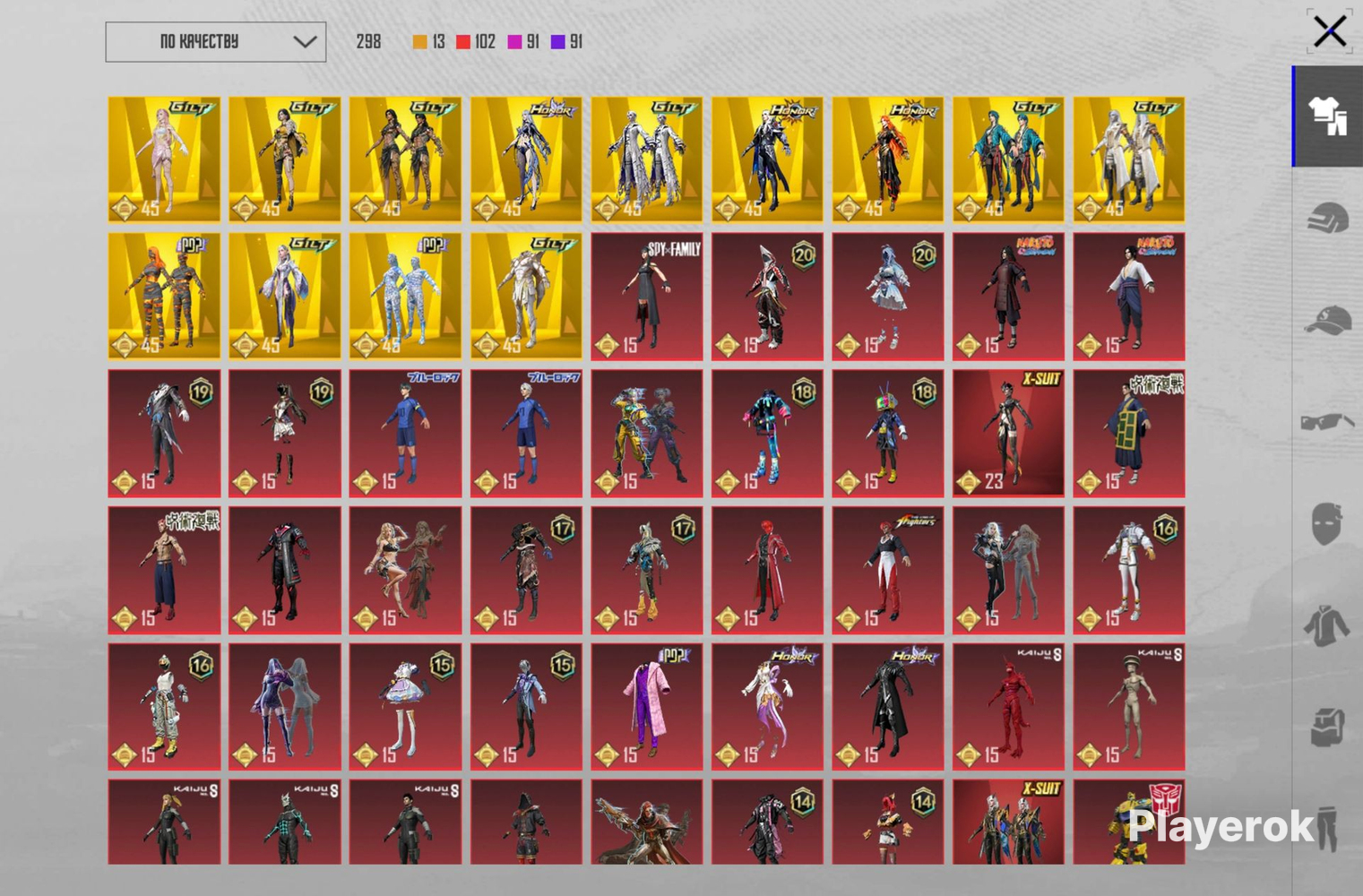Choose the red-headed red coat outfit
The height and width of the screenshot is (896, 1363).
pyautogui.click(x=767, y=571)
